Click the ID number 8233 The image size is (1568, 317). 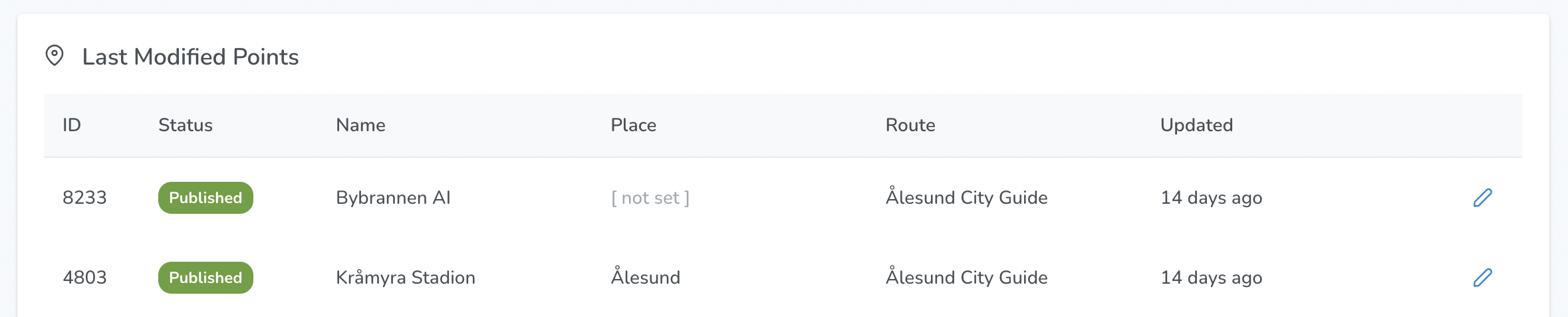[x=84, y=198]
